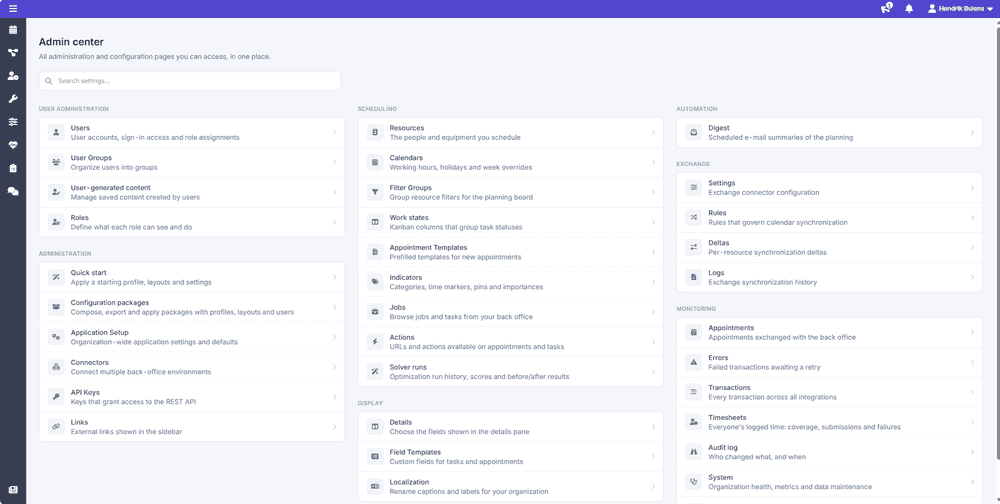Click the System stethoscope icon
1000x504 pixels.
[694, 482]
